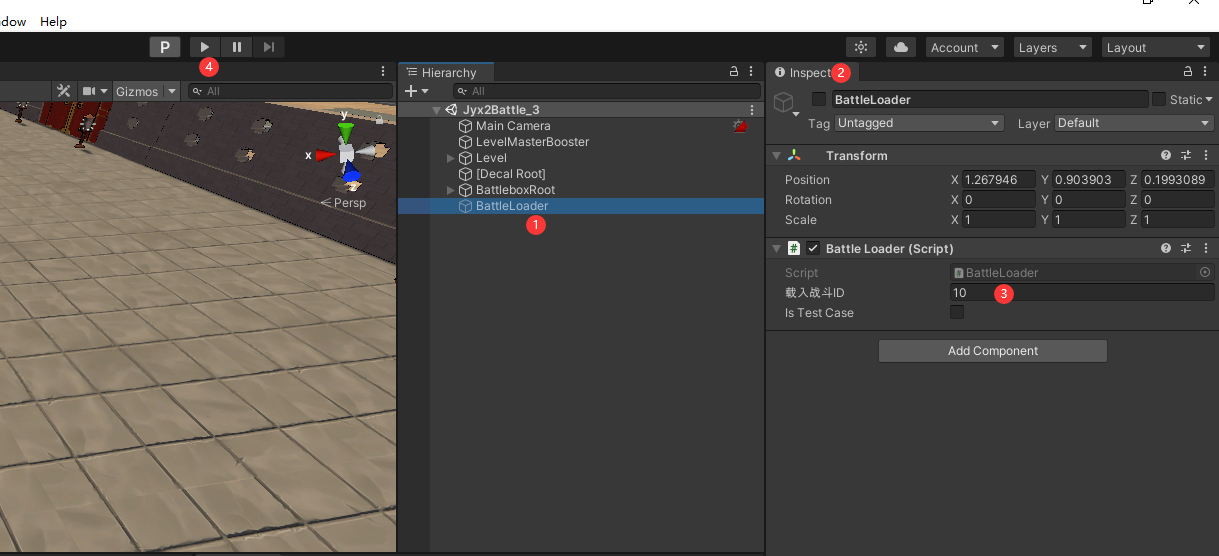
Task: Toggle the Inspector lock icon
Action: pos(1188,72)
